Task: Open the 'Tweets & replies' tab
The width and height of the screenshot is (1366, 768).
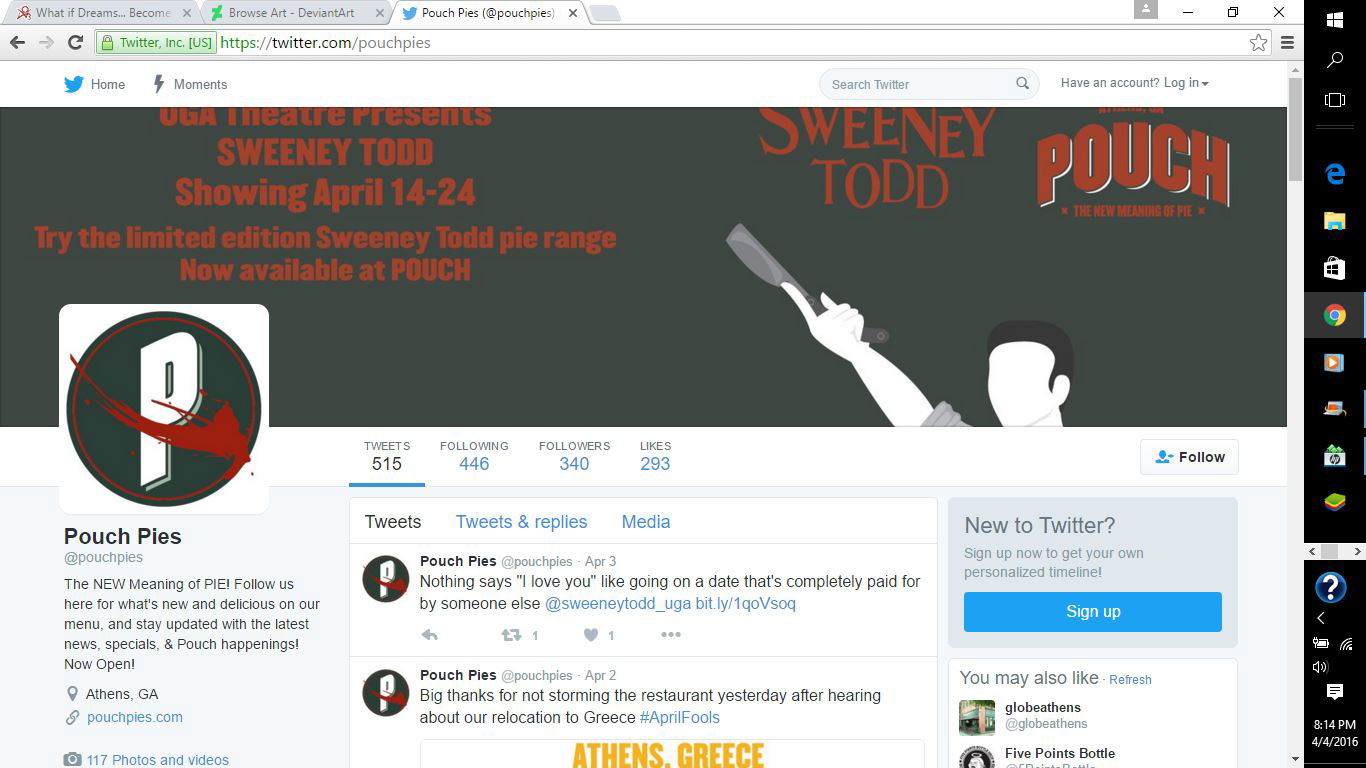Action: tap(521, 522)
